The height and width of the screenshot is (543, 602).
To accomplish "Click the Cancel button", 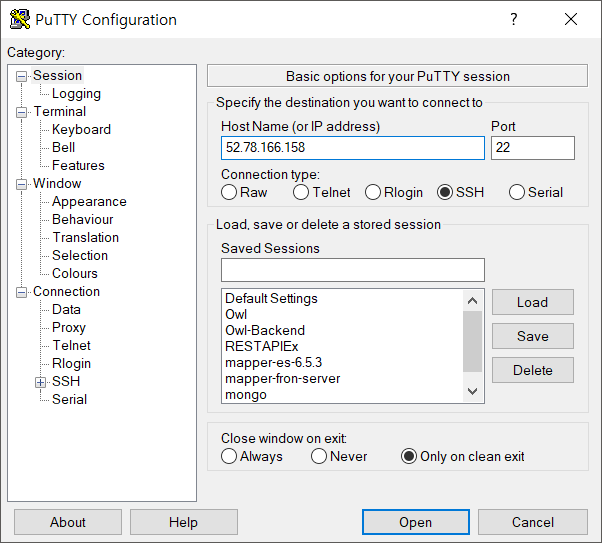I will click(x=533, y=522).
